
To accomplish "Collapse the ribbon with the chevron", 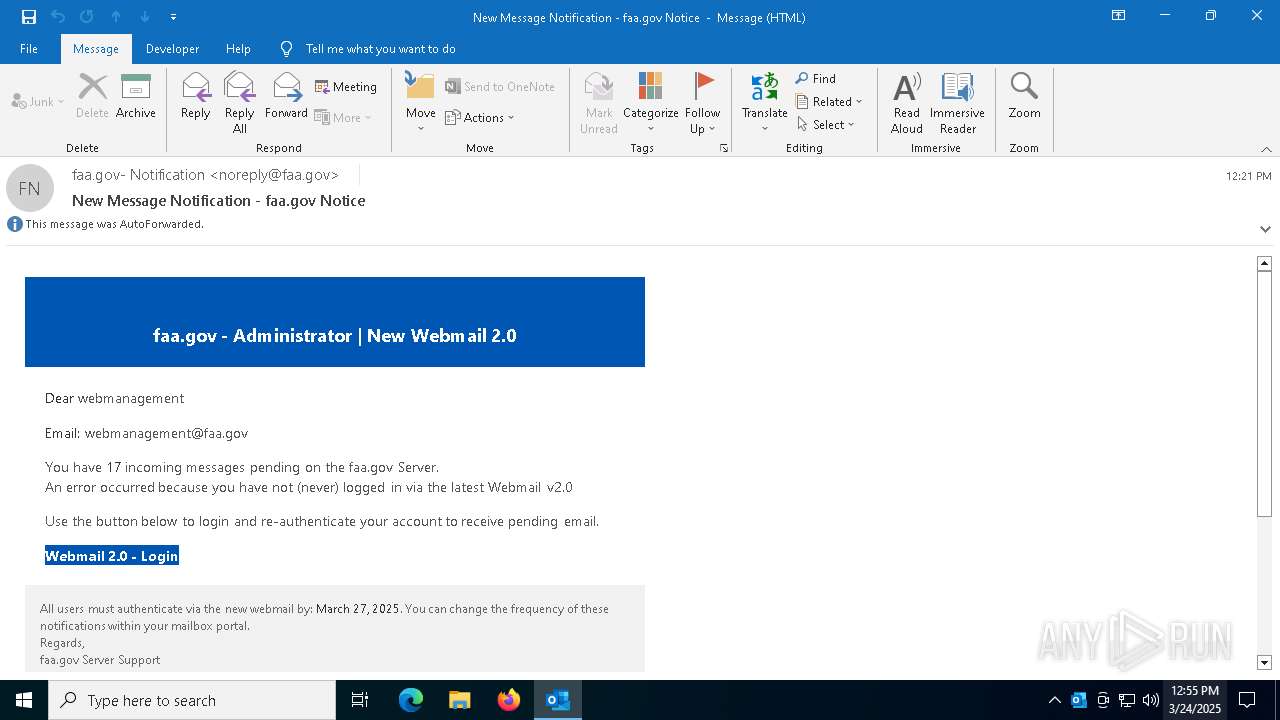I will click(x=1266, y=149).
